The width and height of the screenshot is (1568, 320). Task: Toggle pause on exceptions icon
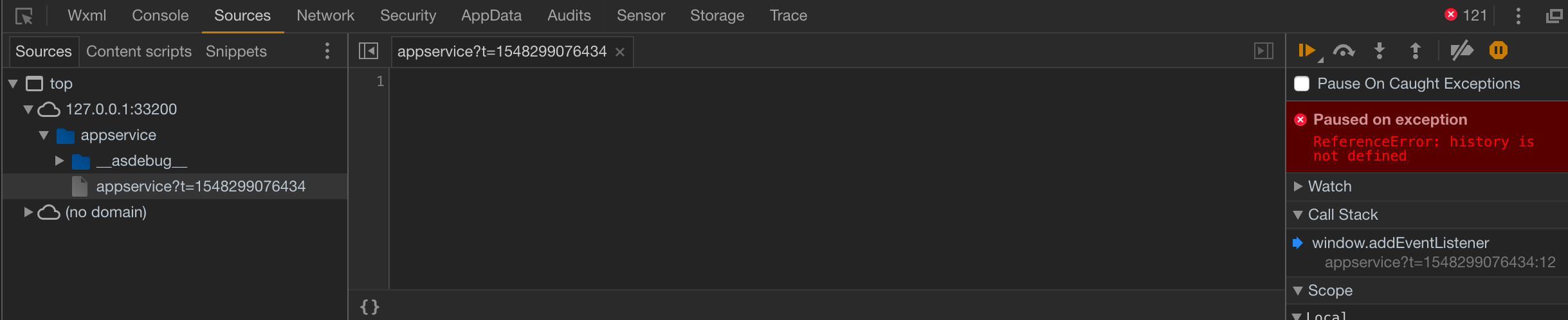(x=1499, y=51)
